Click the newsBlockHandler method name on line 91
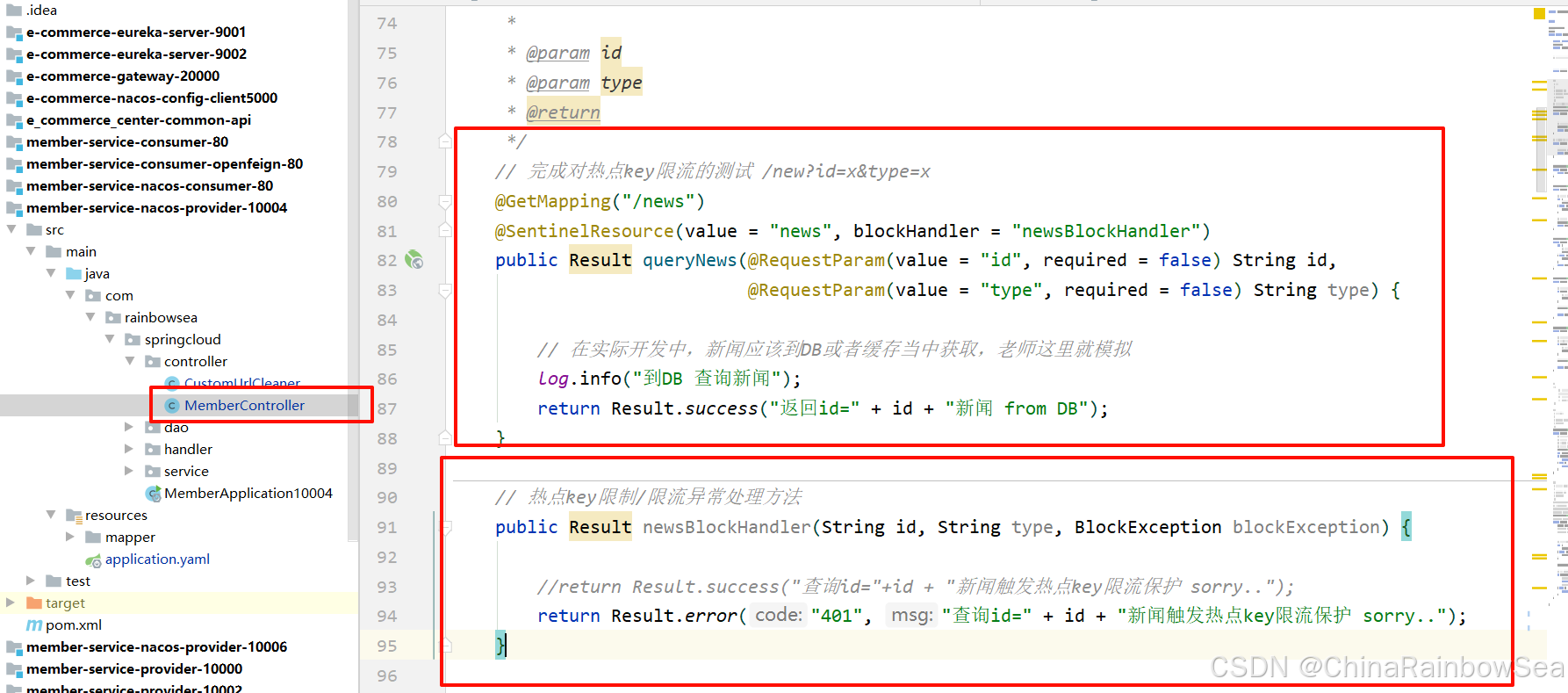The image size is (1568, 693). tap(727, 527)
